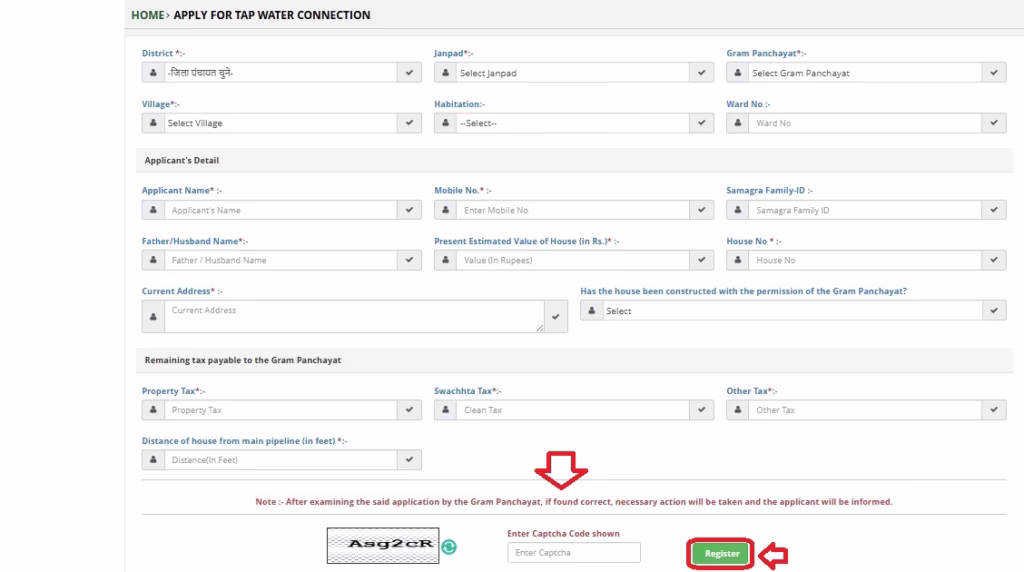Open the house permission Select dropdown

click(792, 311)
